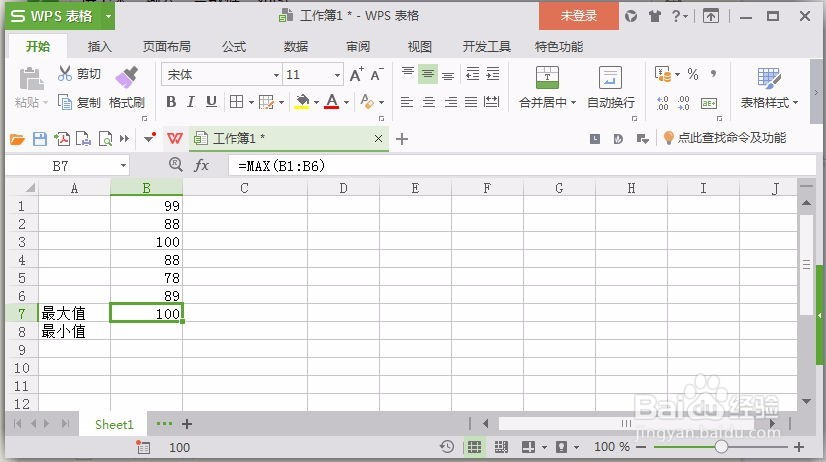Switch to page break preview icon

point(501,447)
